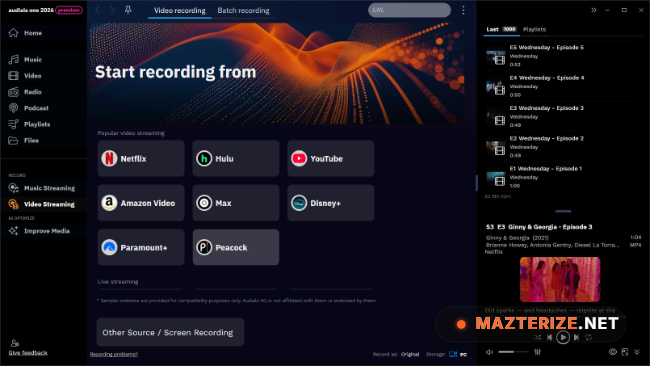Select Wednesday - Episode 5 in list
The height and width of the screenshot is (366, 650).
pyautogui.click(x=560, y=56)
